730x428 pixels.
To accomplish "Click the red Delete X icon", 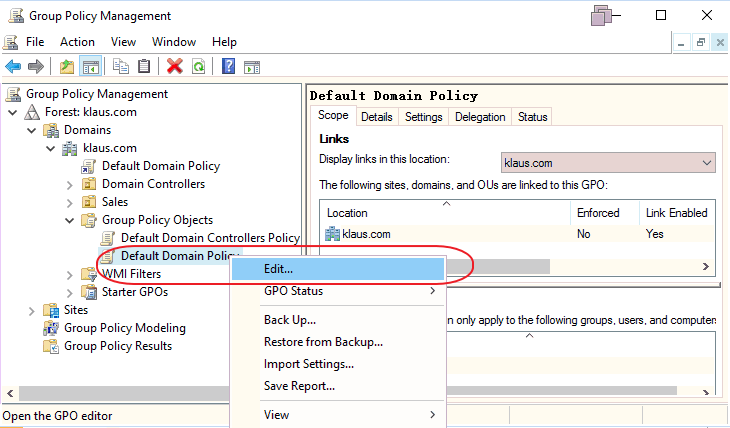I will tap(175, 67).
